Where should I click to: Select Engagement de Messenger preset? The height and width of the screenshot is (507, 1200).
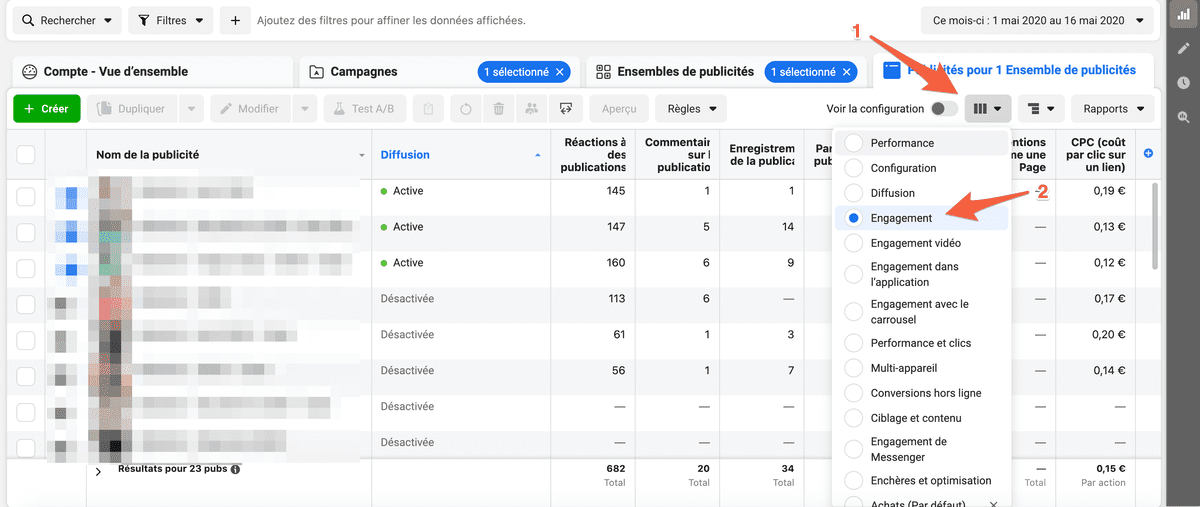(921, 449)
